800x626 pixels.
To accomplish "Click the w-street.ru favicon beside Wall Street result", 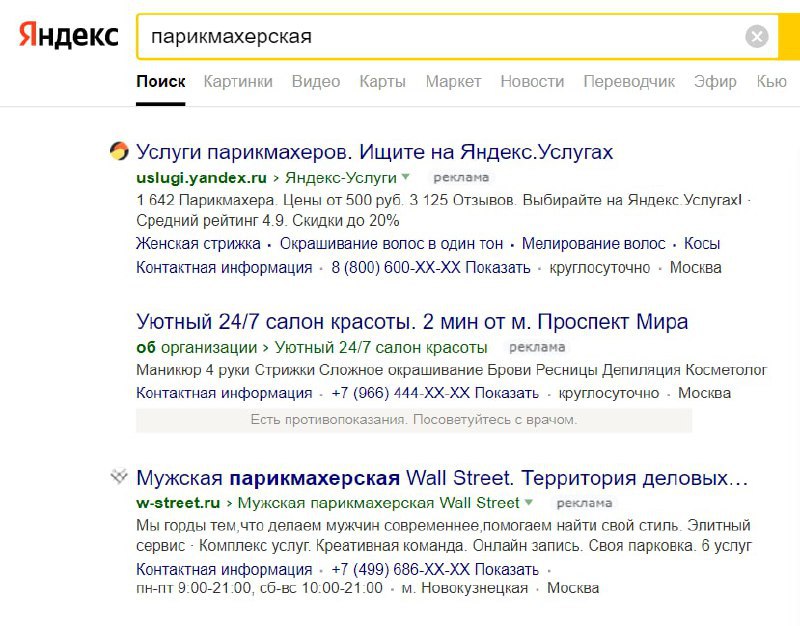I will tap(119, 477).
